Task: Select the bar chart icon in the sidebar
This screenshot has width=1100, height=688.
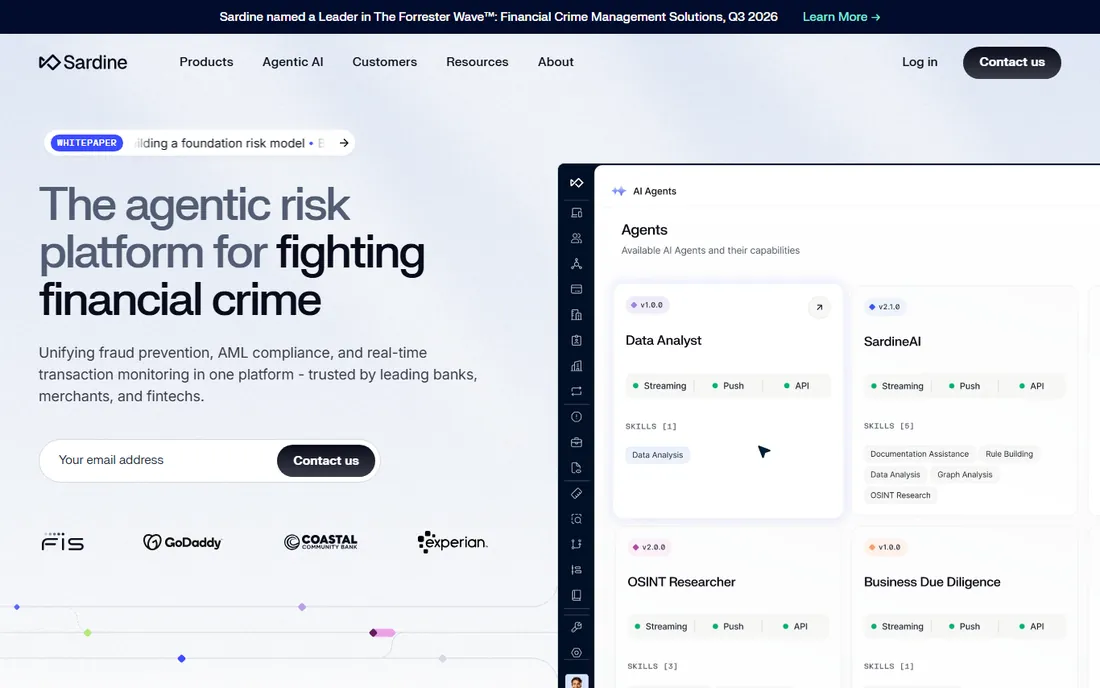Action: coord(577,366)
